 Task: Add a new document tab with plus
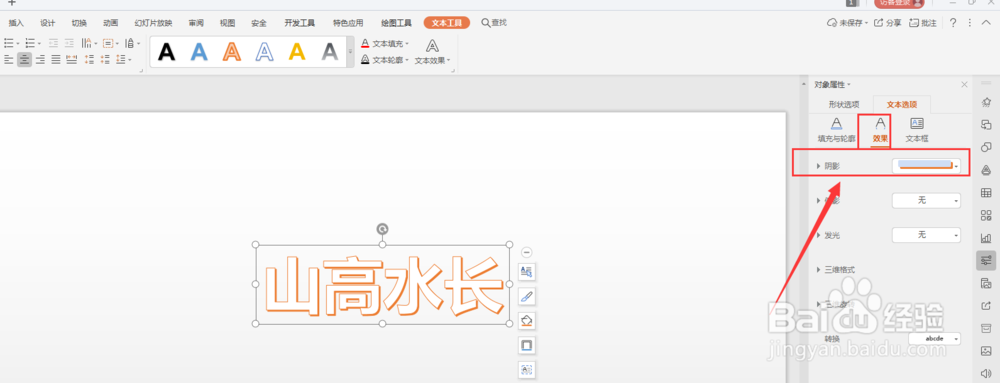[11, 3]
